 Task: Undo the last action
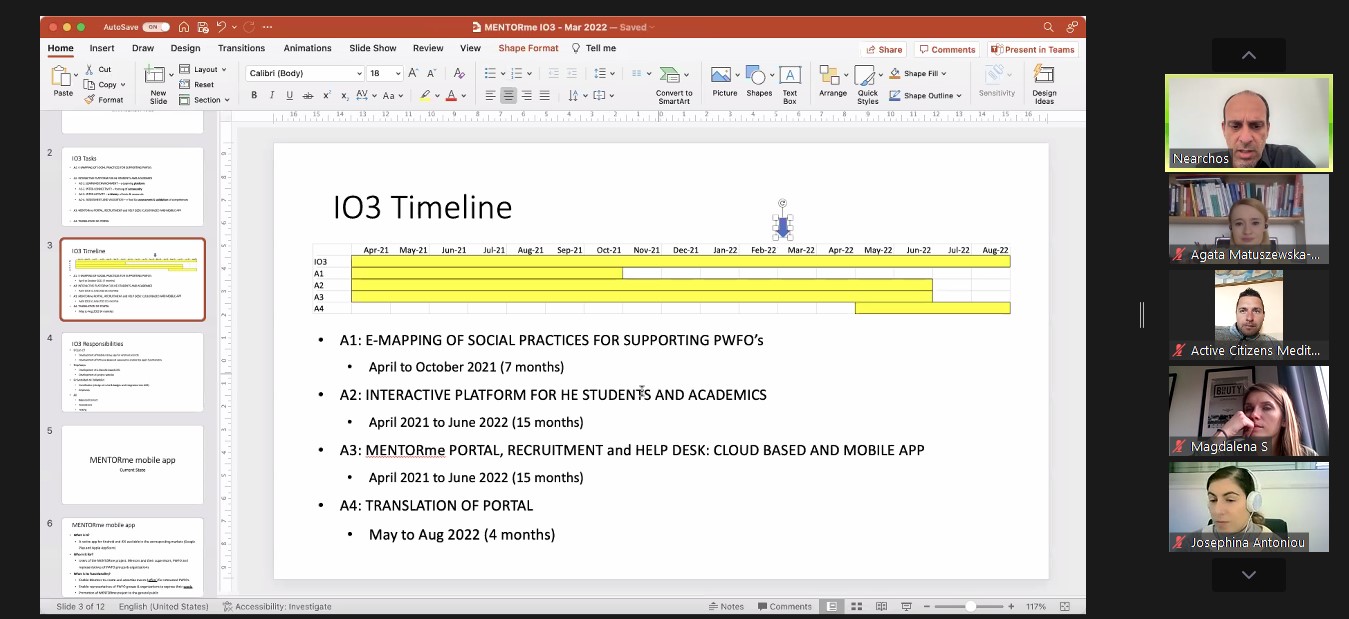click(222, 27)
